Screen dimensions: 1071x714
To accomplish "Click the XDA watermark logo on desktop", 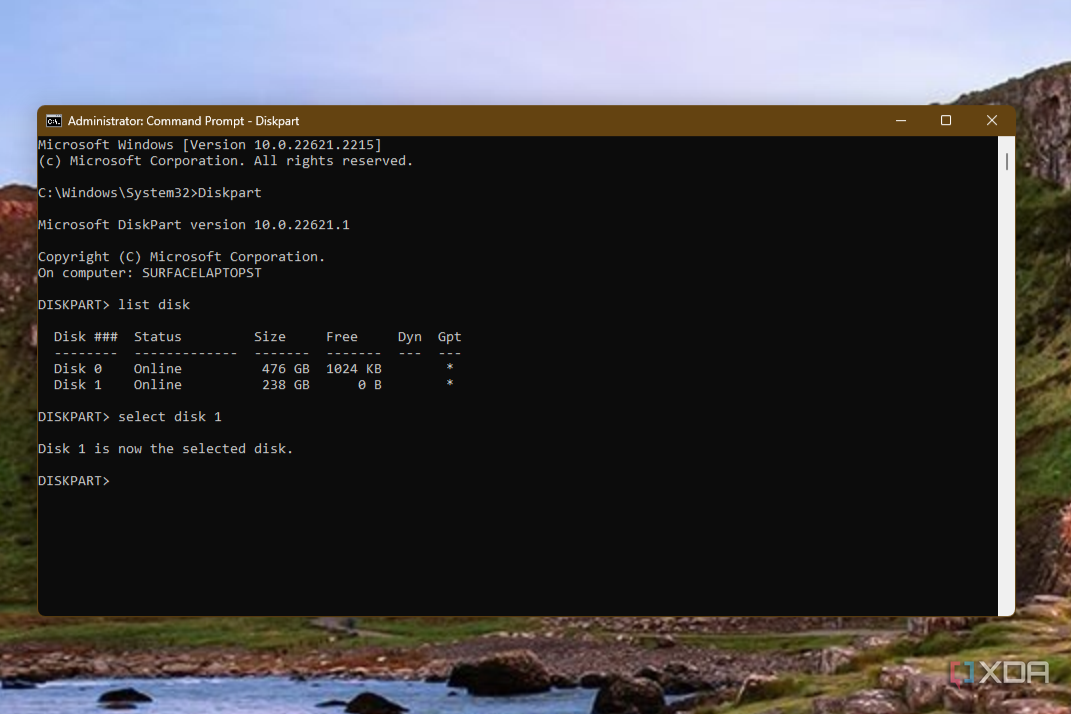I will (x=999, y=673).
